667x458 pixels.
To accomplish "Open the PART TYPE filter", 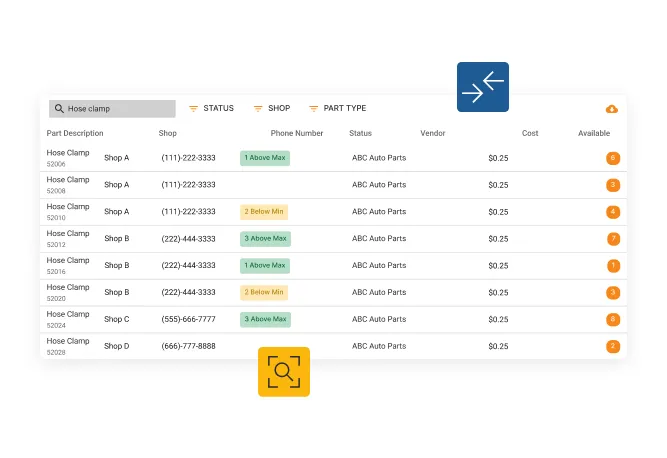I will pos(338,108).
